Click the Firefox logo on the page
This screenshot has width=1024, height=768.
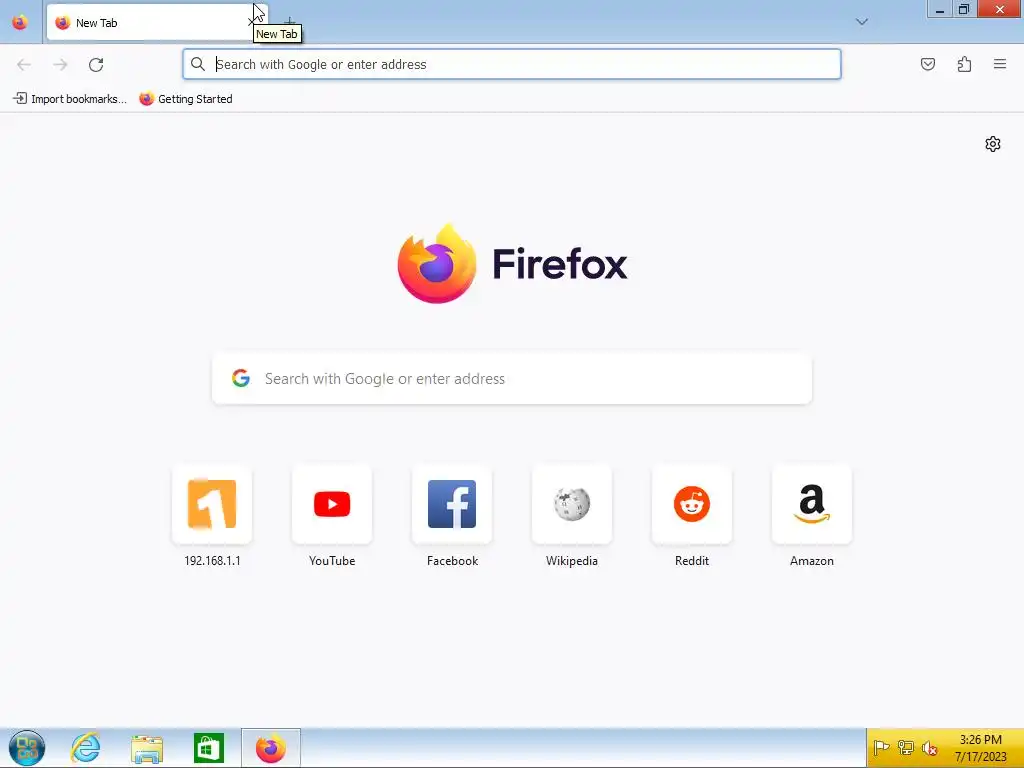coord(513,264)
